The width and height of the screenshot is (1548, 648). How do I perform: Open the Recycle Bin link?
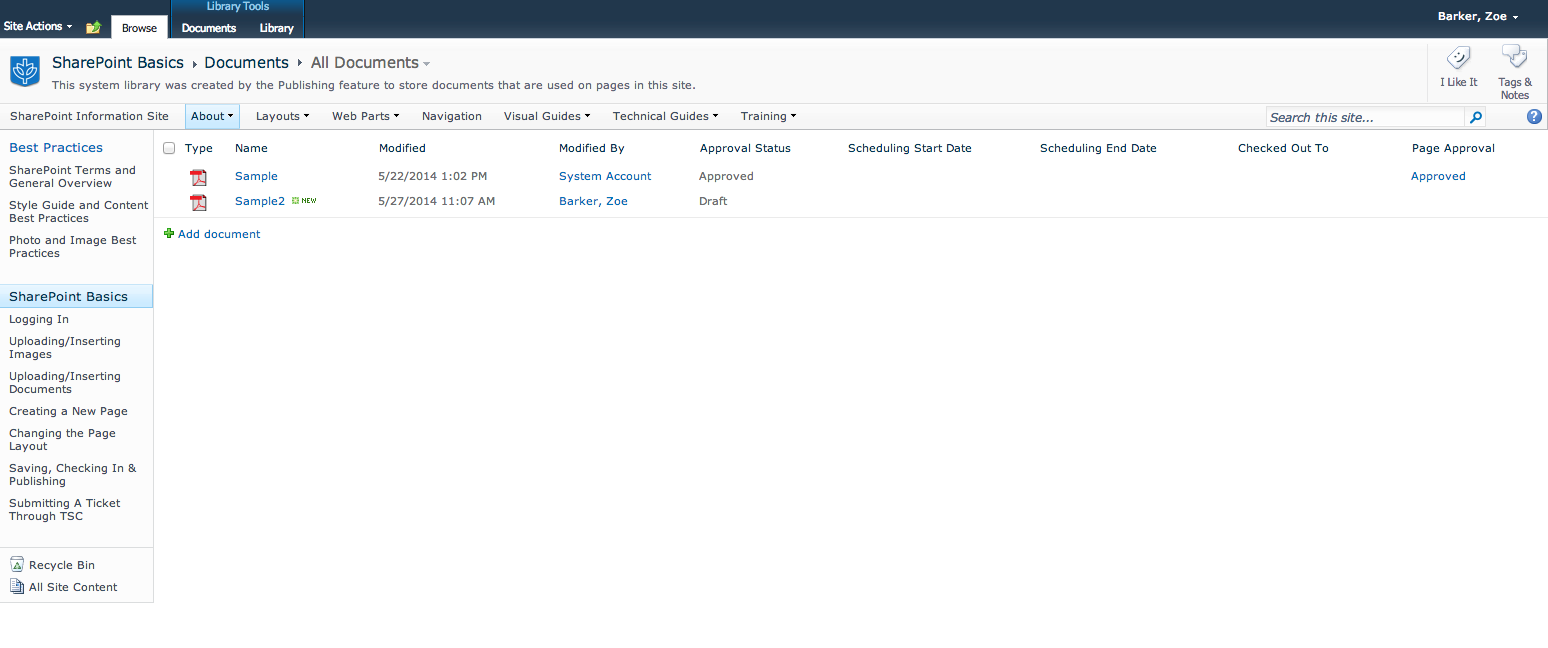coord(62,565)
